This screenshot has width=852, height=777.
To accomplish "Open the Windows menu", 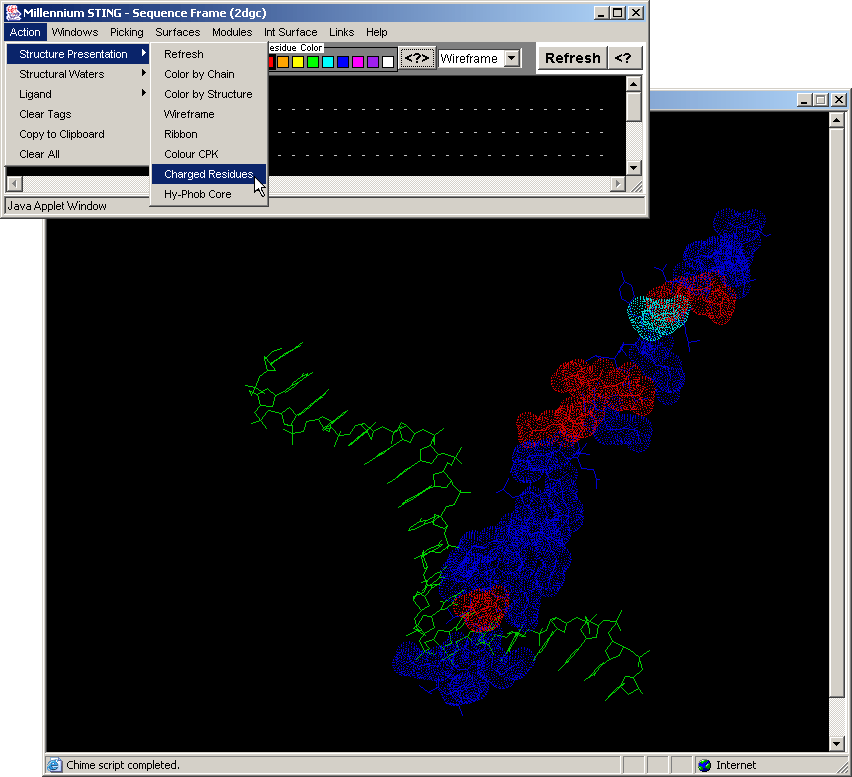I will click(75, 32).
